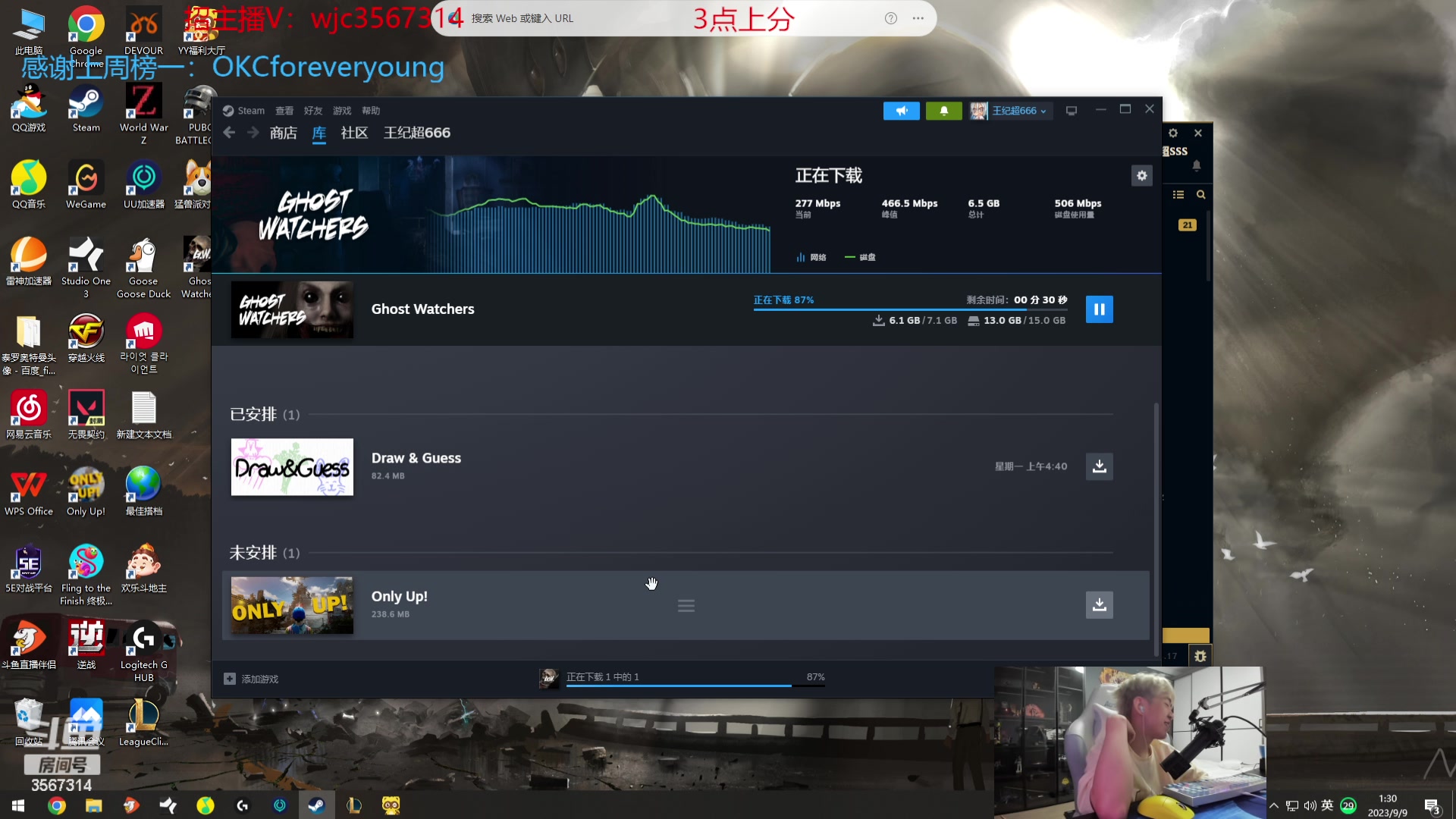This screenshot has height=819, width=1456.
Task: Open Windows Start button
Action: click(18, 805)
